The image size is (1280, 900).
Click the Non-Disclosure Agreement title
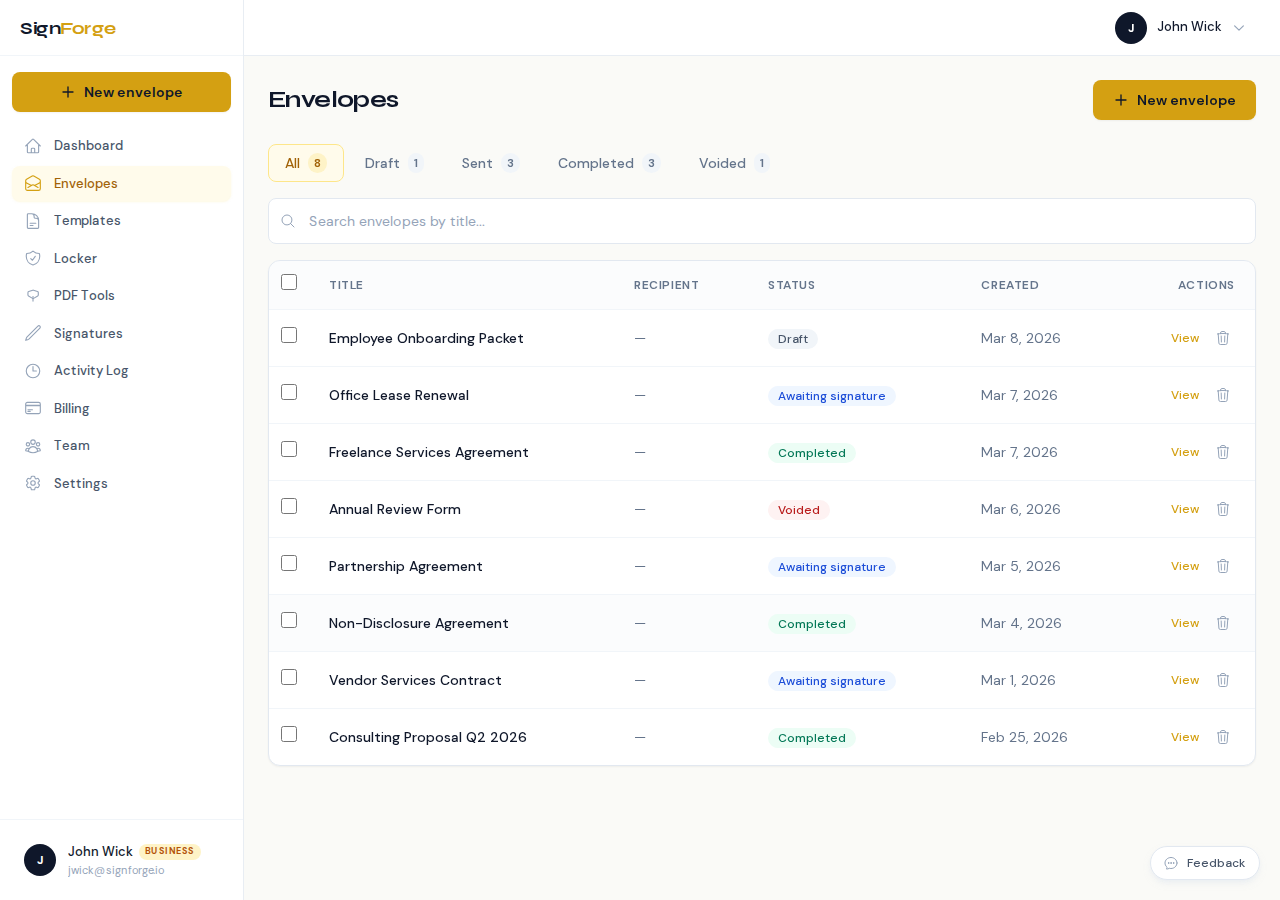pyautogui.click(x=419, y=623)
